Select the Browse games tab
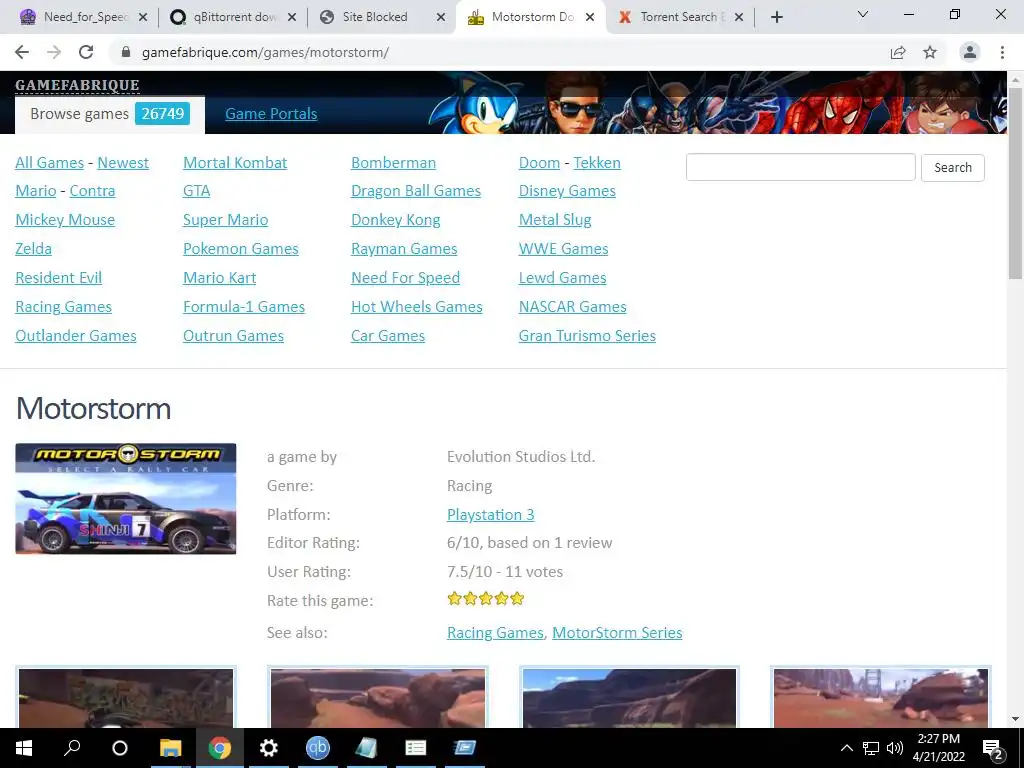 click(x=110, y=114)
